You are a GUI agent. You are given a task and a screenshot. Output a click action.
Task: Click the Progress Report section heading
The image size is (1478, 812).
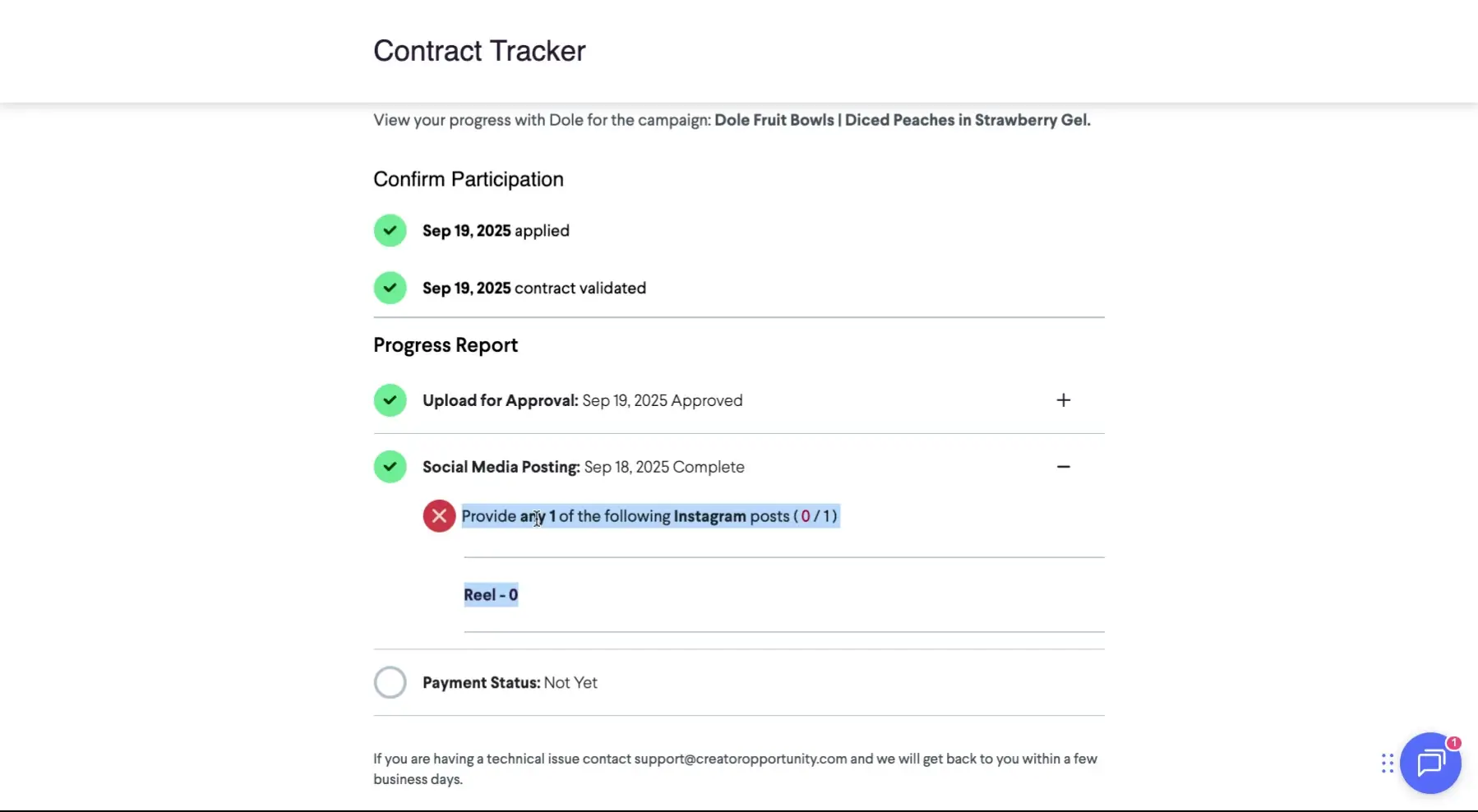click(x=445, y=344)
